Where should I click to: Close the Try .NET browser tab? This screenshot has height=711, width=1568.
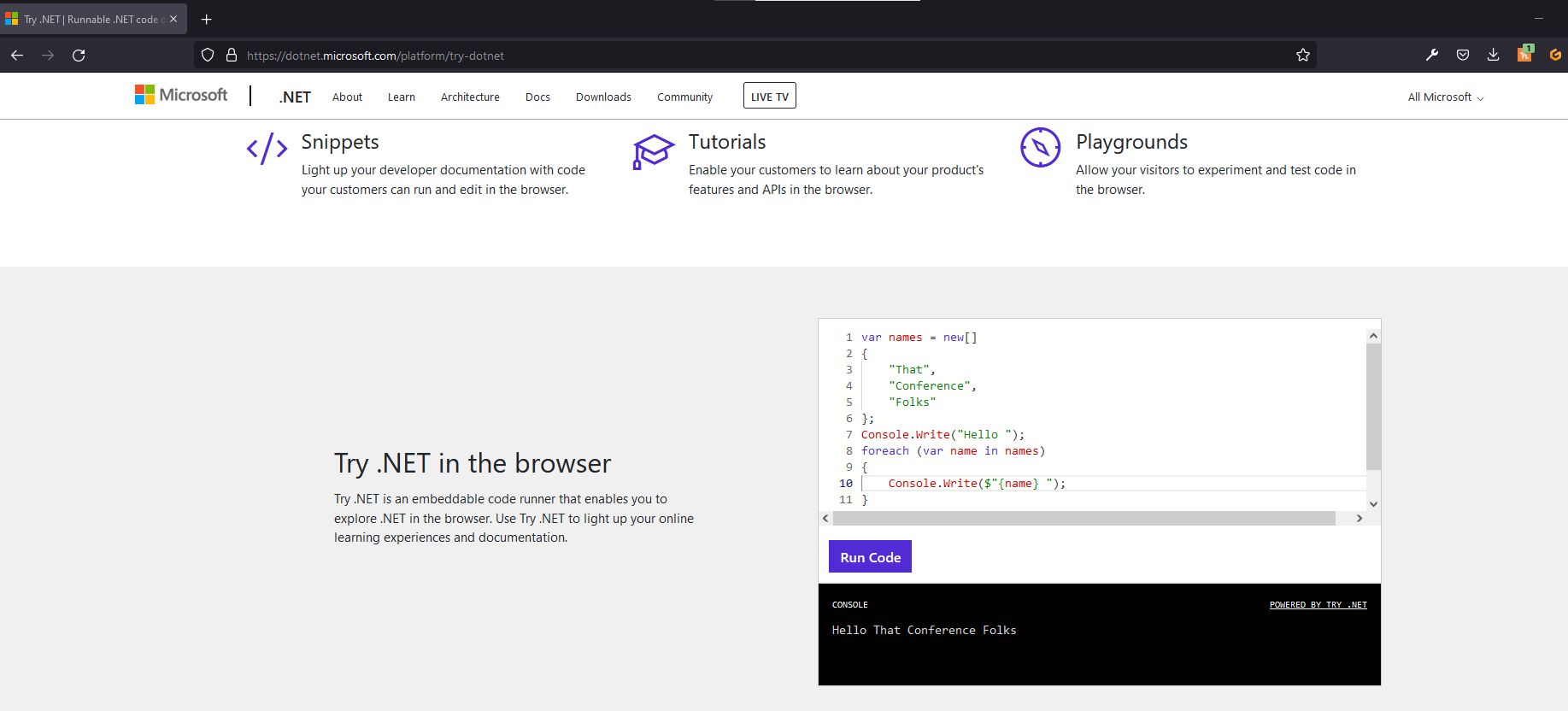point(173,19)
